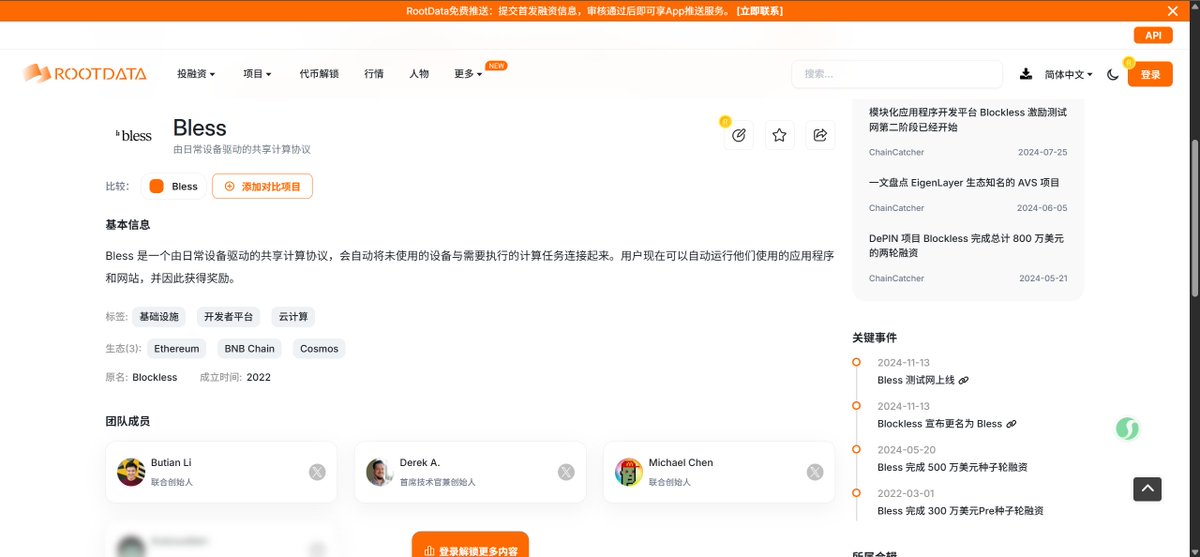The image size is (1200, 557).
Task: Open Michael Chen's X profile icon
Action: click(x=815, y=472)
